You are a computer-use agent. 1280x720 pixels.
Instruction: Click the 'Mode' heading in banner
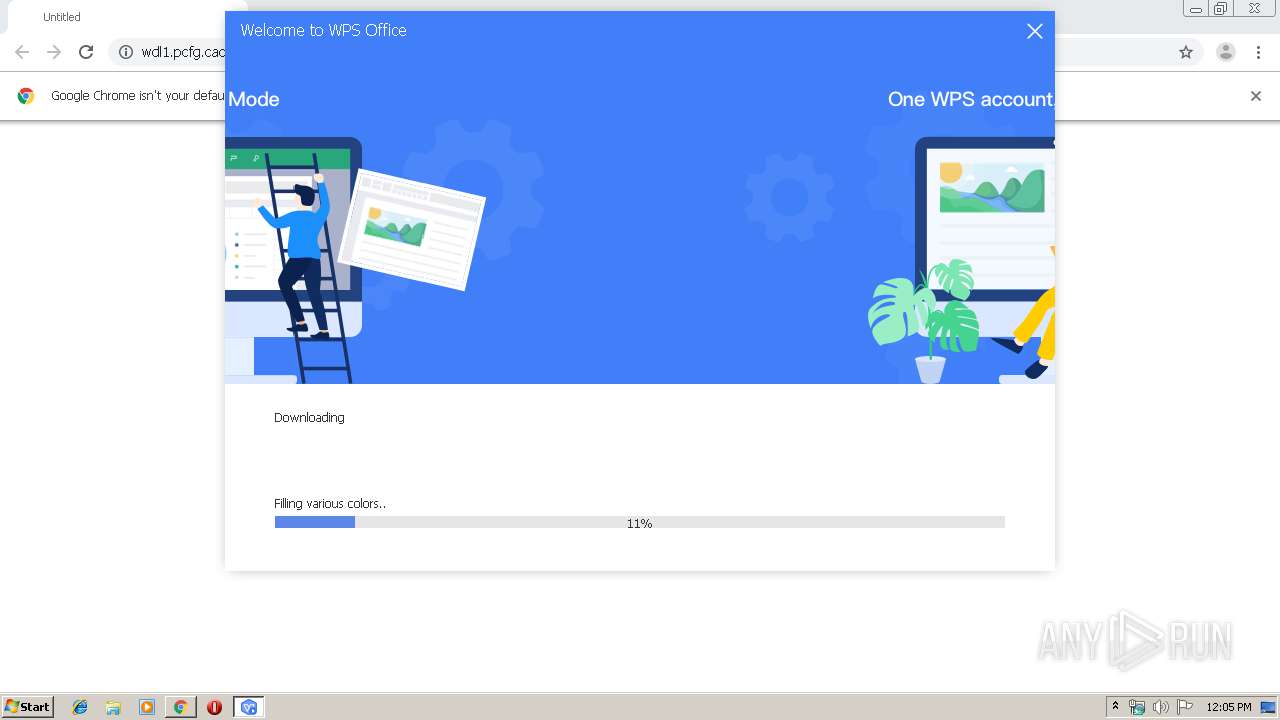[x=254, y=99]
